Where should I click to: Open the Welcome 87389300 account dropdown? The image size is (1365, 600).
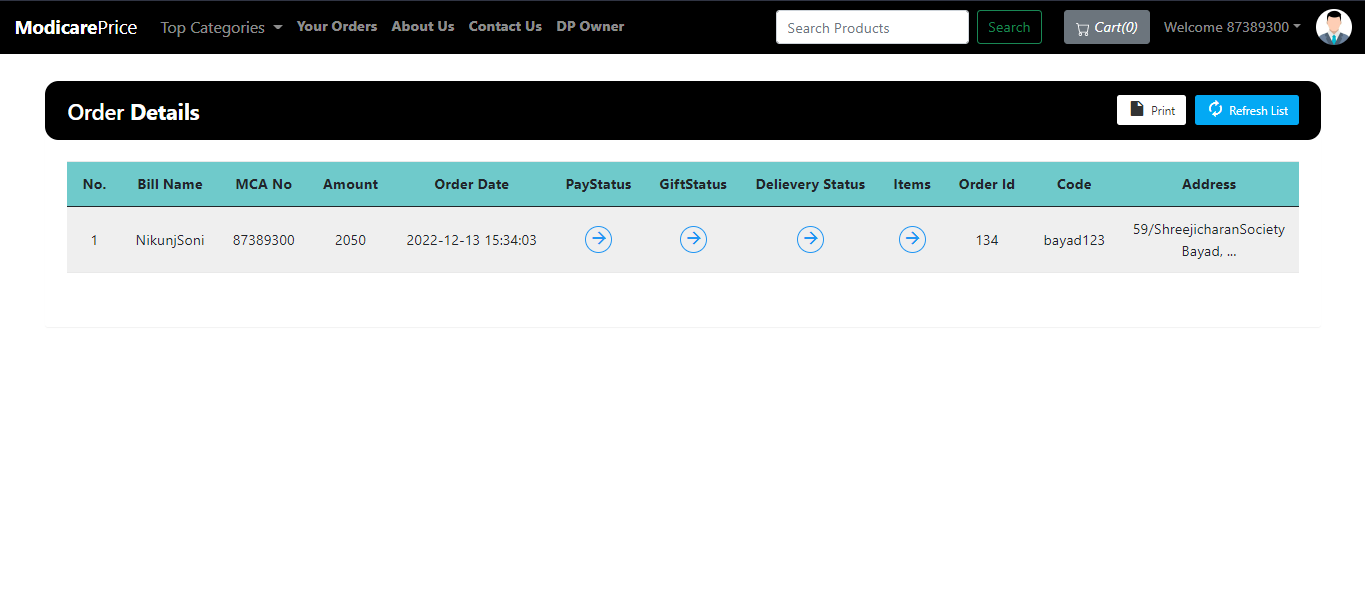tap(1232, 27)
